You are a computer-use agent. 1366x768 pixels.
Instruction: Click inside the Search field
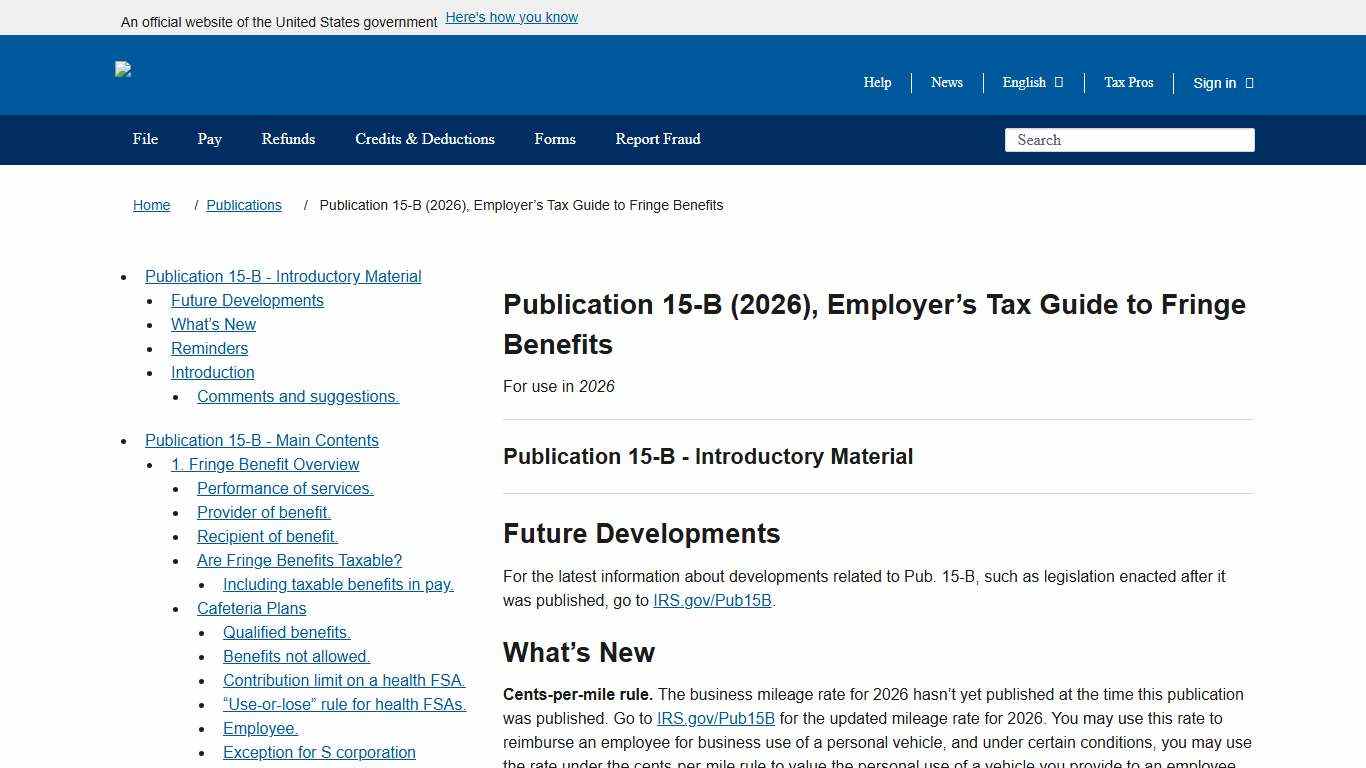(x=1129, y=140)
